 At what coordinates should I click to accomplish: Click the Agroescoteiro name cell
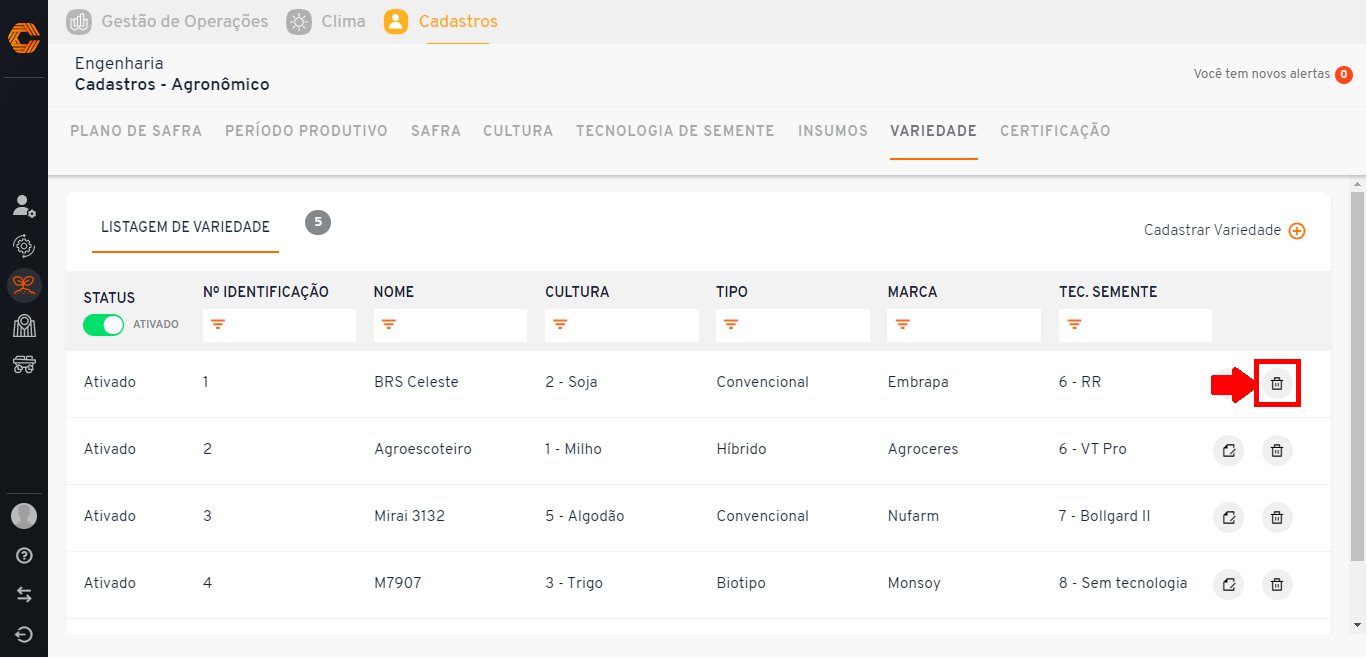pyautogui.click(x=423, y=449)
